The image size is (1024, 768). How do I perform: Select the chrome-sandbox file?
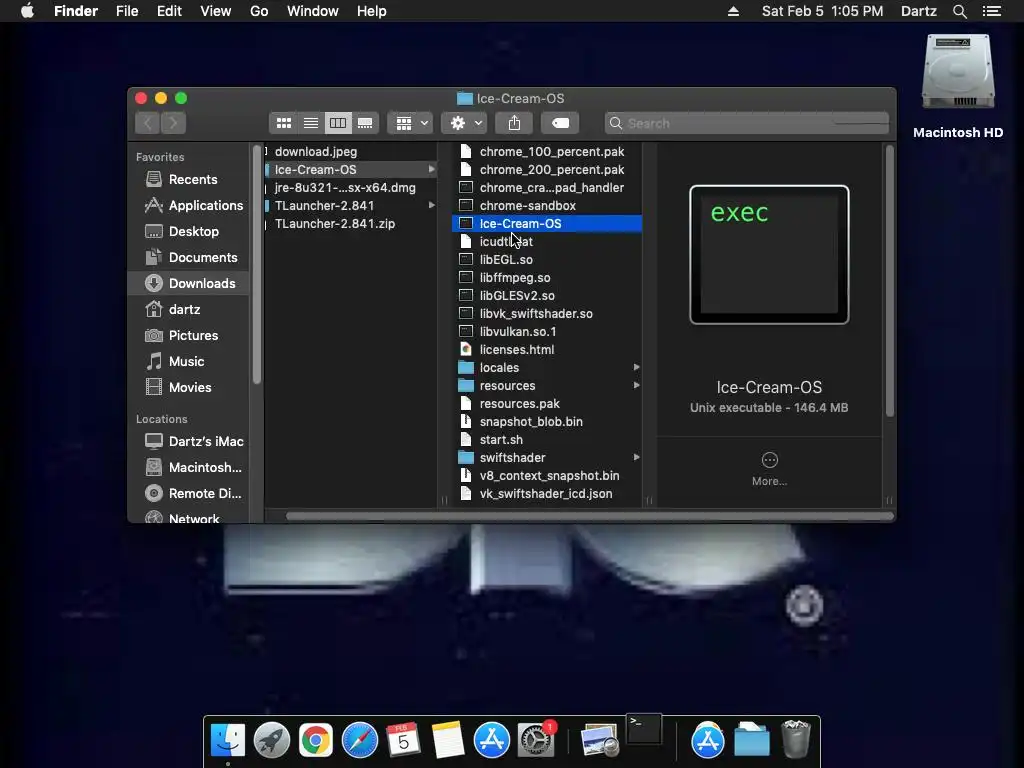tap(547, 206)
